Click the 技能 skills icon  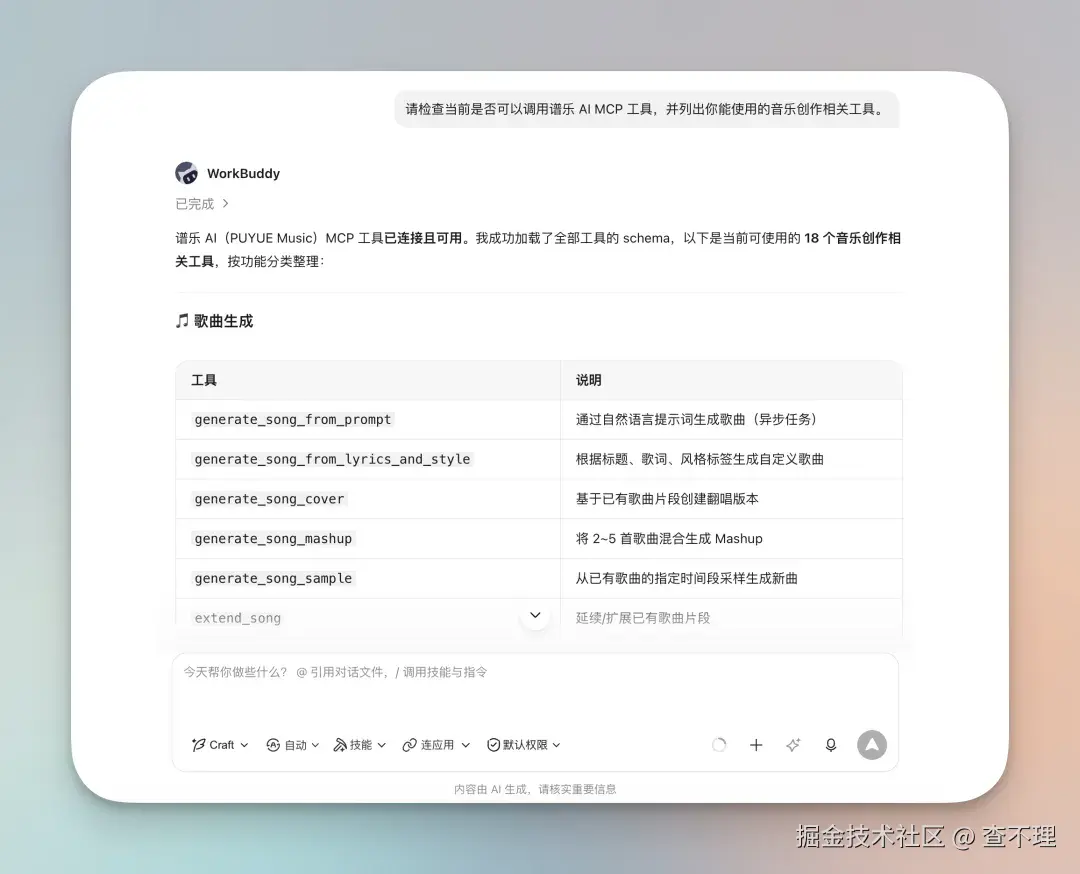340,745
